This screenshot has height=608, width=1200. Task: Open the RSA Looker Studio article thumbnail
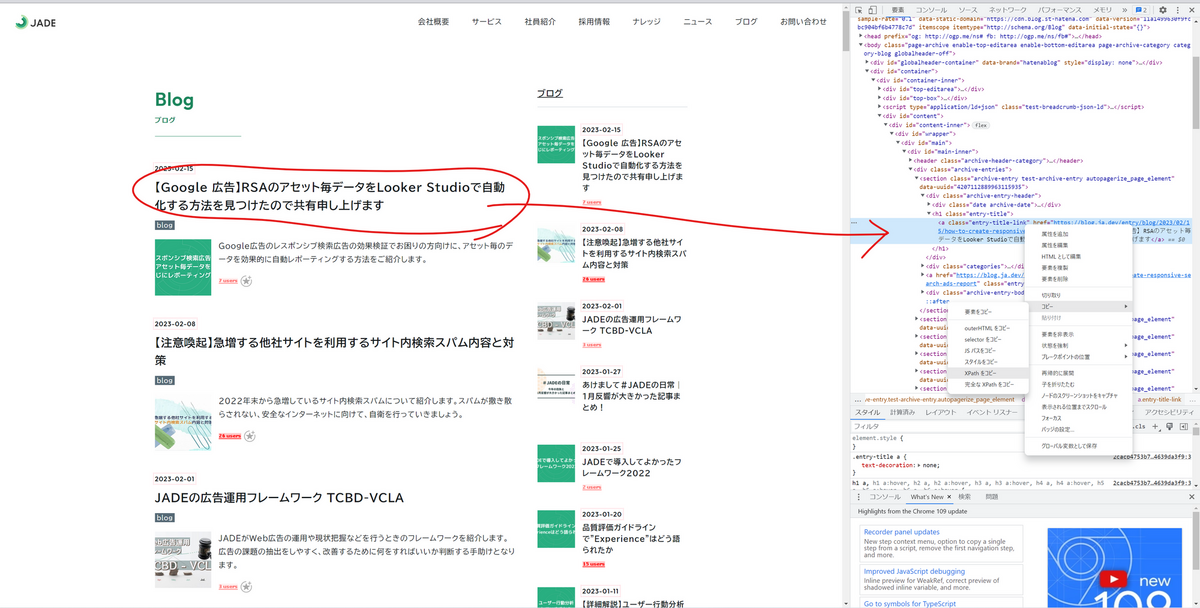pos(183,266)
